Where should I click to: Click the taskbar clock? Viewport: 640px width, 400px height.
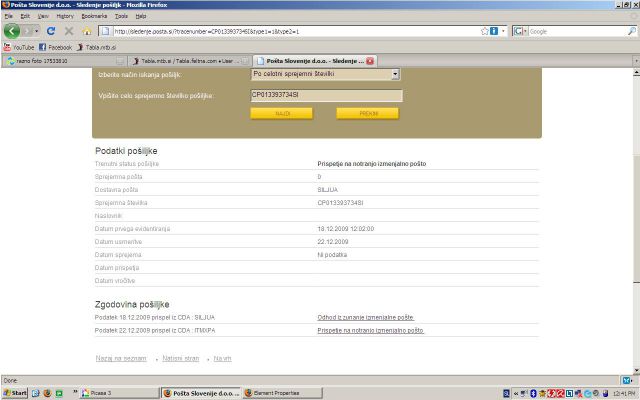[x=624, y=393]
